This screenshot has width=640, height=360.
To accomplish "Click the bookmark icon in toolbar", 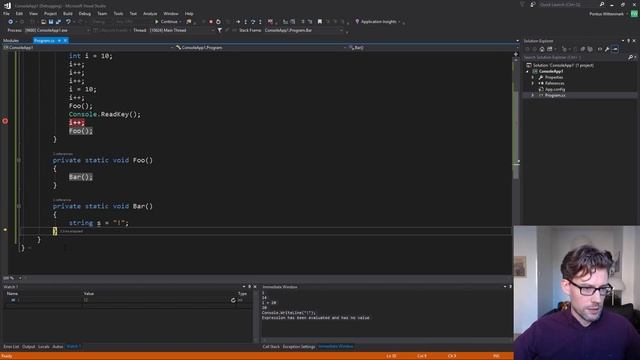I will click(320, 22).
